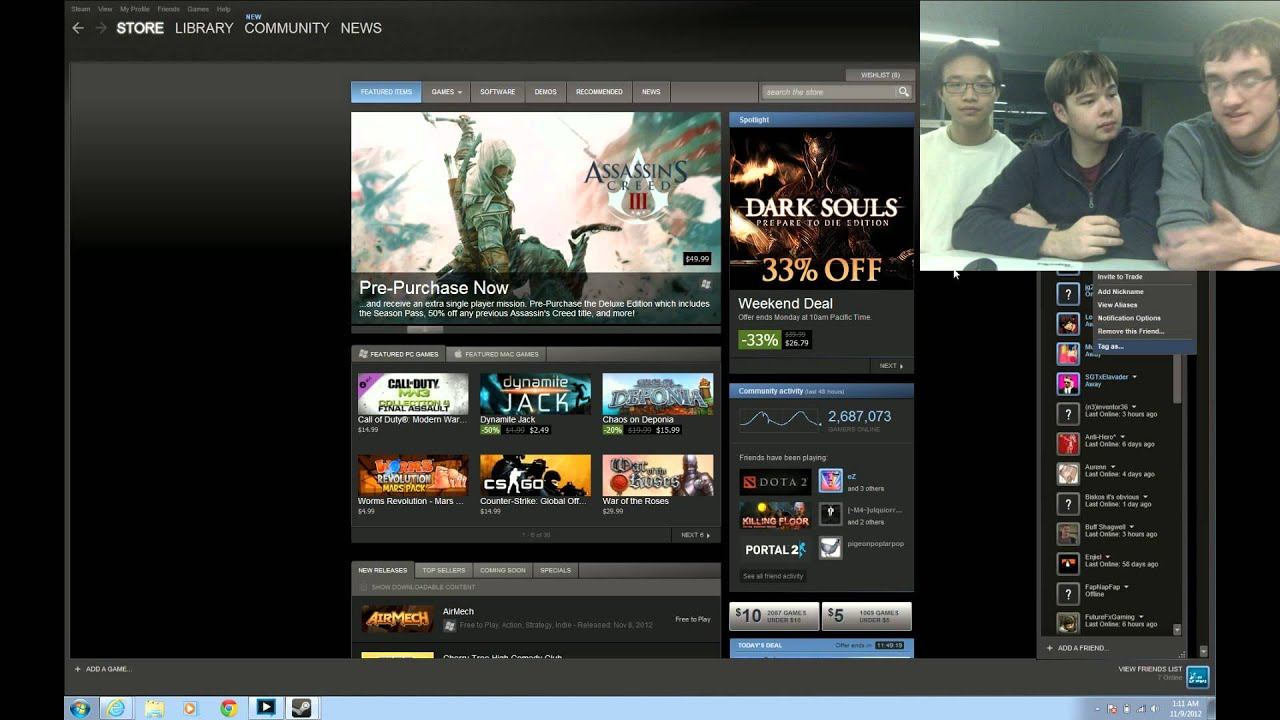Click (n3)inventor36's question-mark avatar

pos(1068,413)
